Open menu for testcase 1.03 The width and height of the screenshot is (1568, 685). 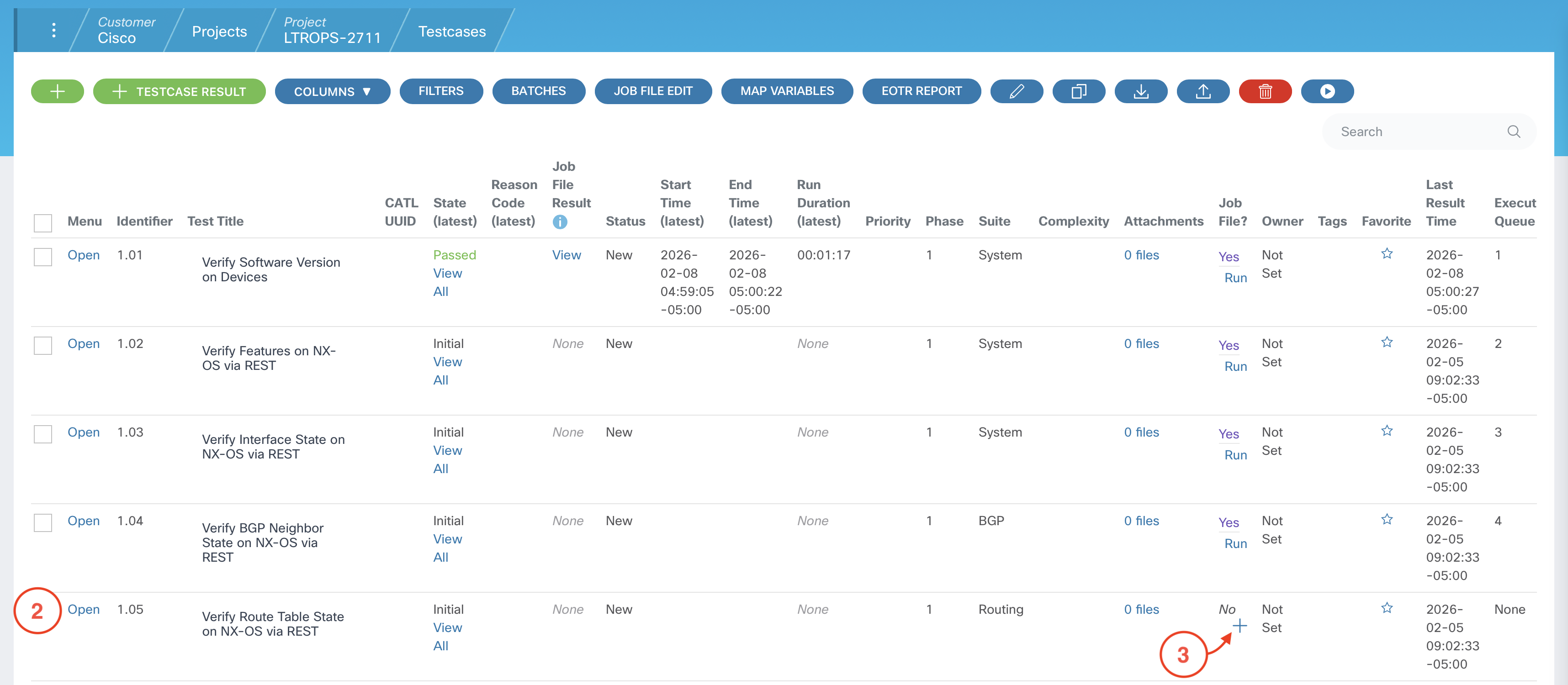coord(84,432)
